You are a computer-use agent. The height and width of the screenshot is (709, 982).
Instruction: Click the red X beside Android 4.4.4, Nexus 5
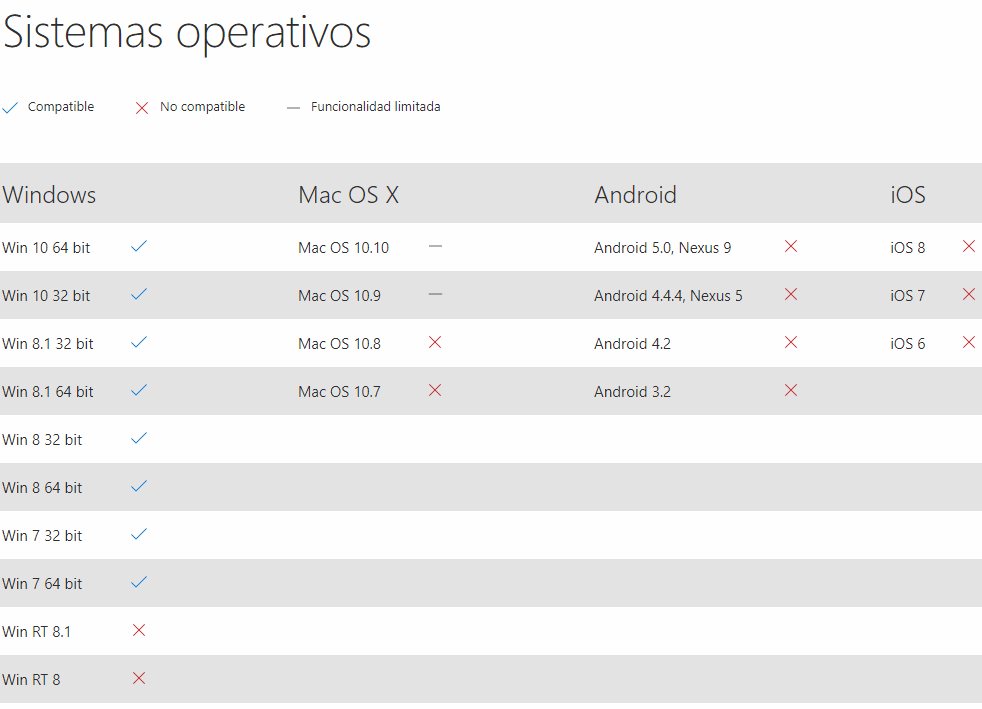click(x=791, y=294)
